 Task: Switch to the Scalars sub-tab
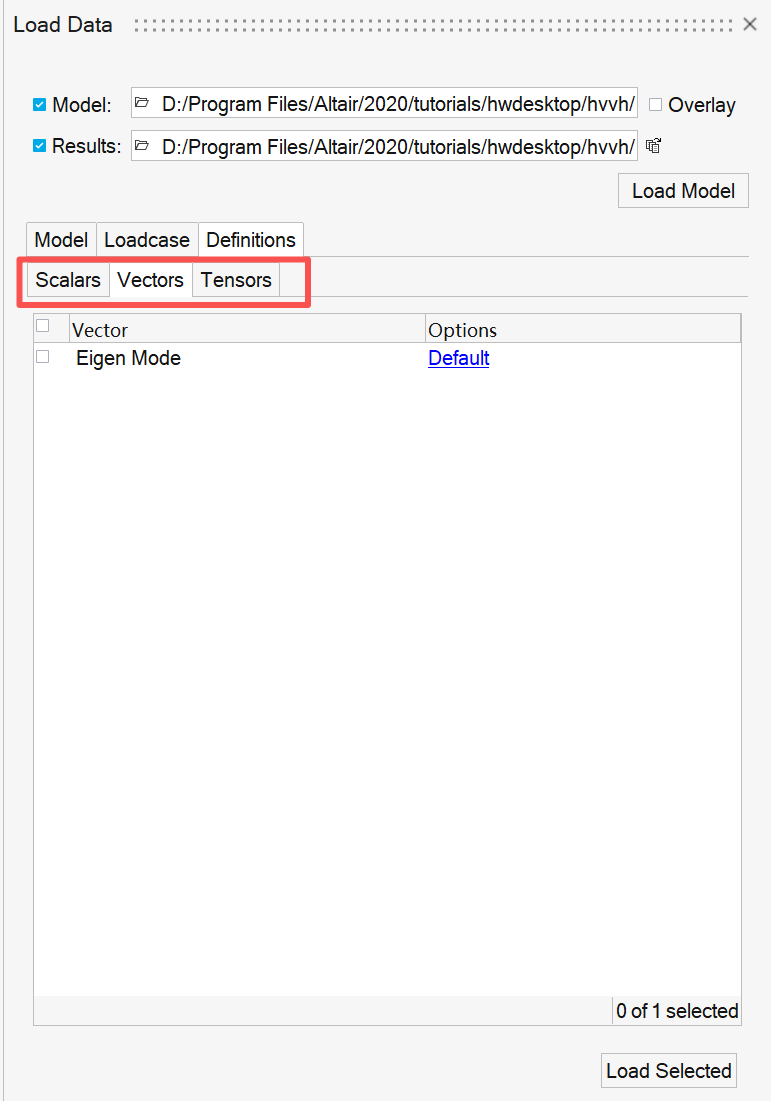[x=68, y=280]
